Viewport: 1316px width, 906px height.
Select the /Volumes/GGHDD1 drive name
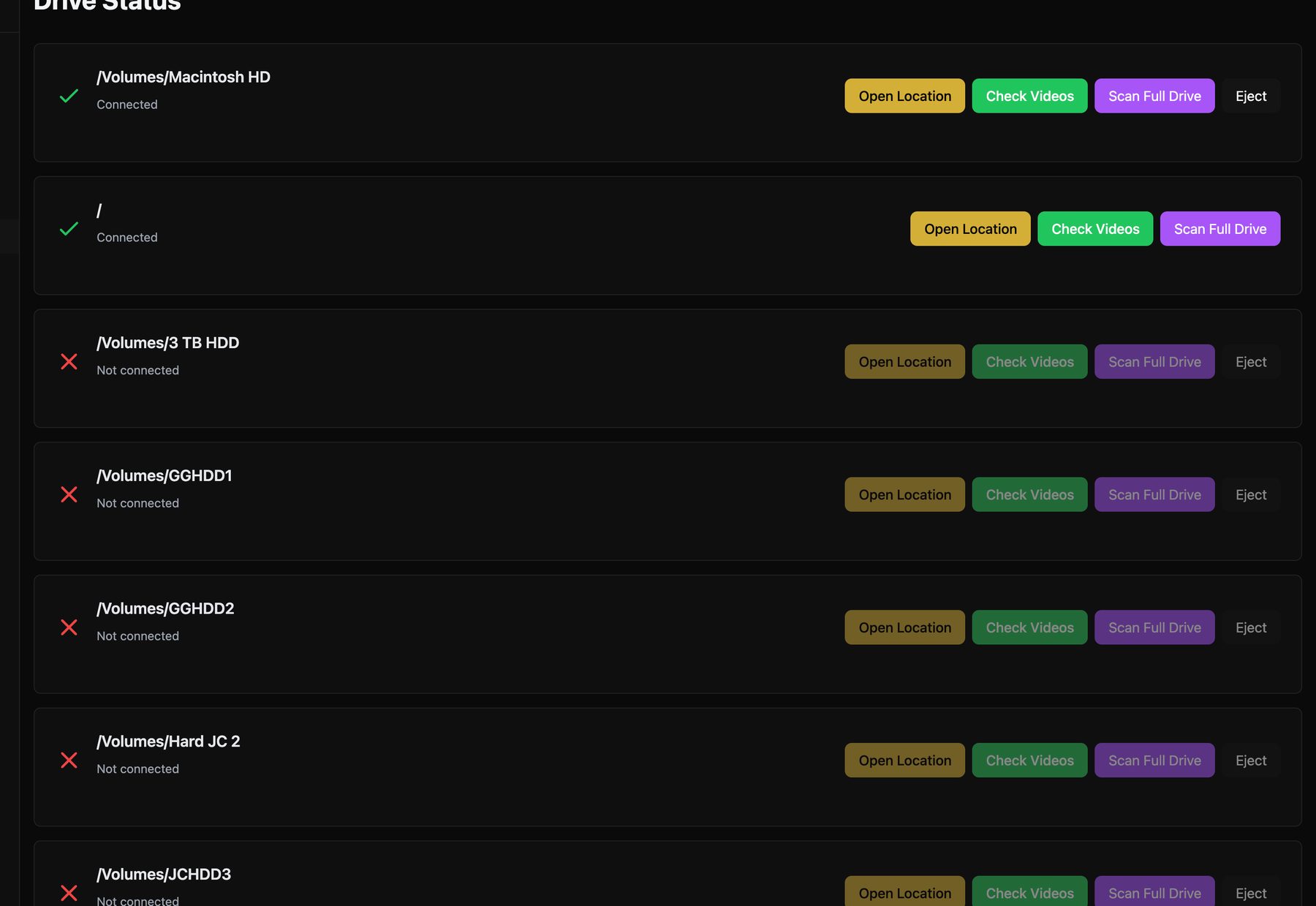click(x=164, y=476)
